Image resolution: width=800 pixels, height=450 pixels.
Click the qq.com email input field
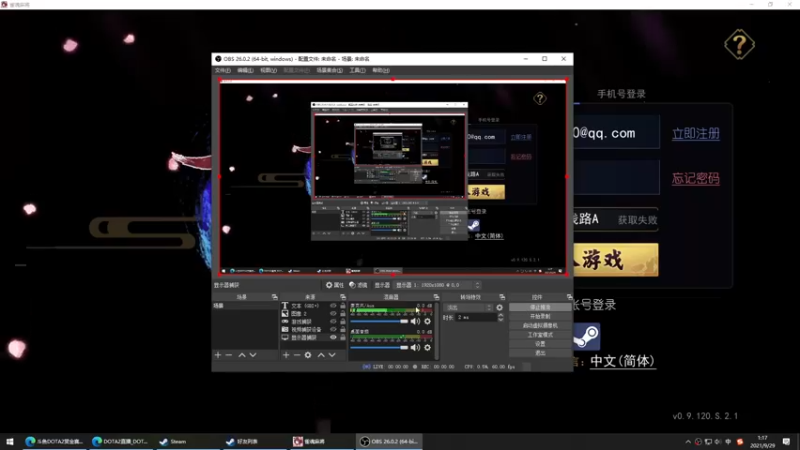pyautogui.click(x=616, y=133)
